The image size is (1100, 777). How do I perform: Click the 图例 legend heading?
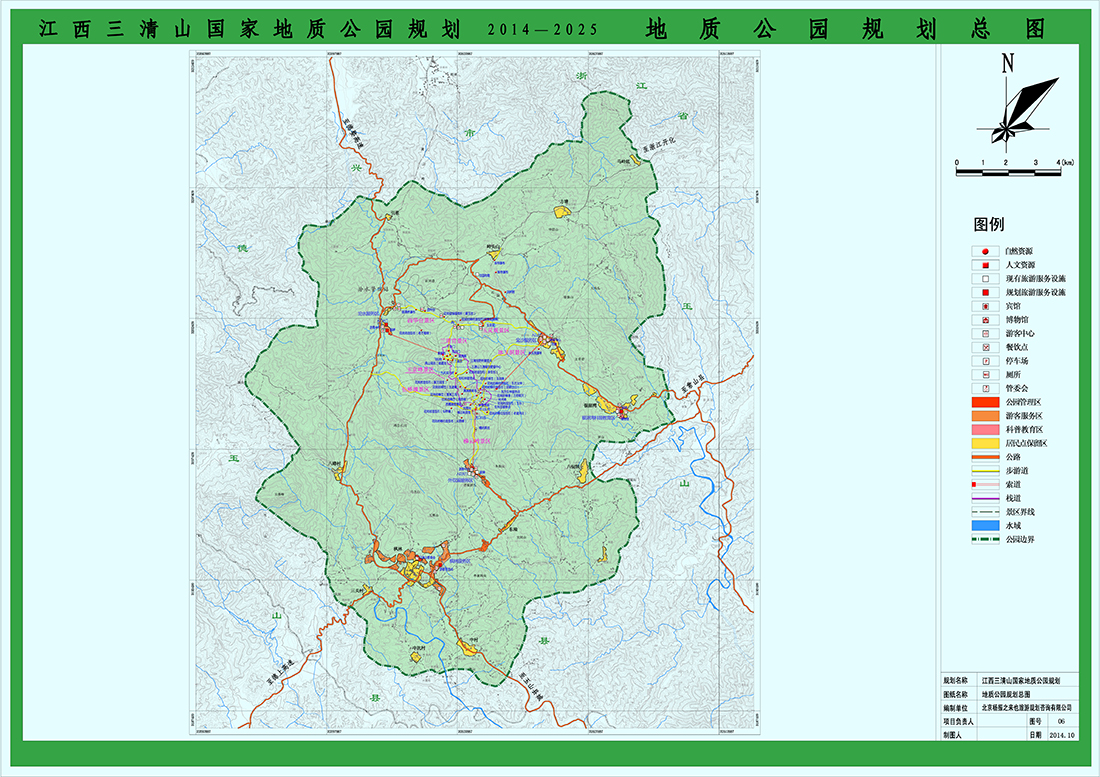tap(989, 224)
